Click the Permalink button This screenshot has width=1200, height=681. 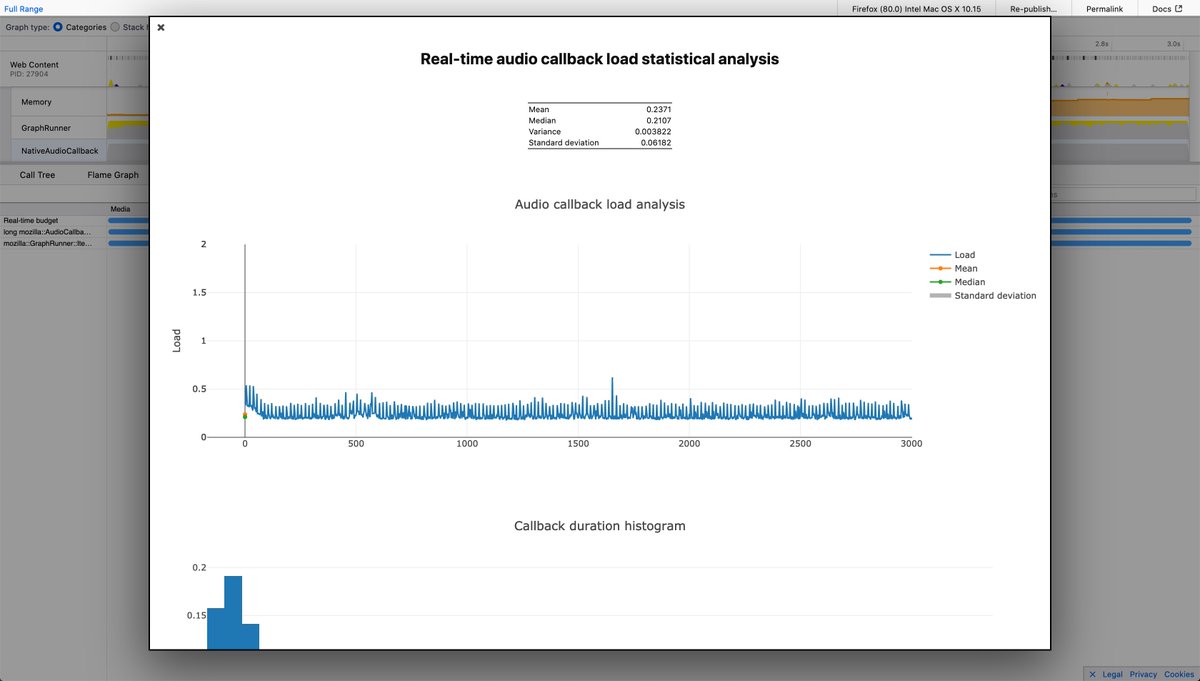pyautogui.click(x=1104, y=8)
